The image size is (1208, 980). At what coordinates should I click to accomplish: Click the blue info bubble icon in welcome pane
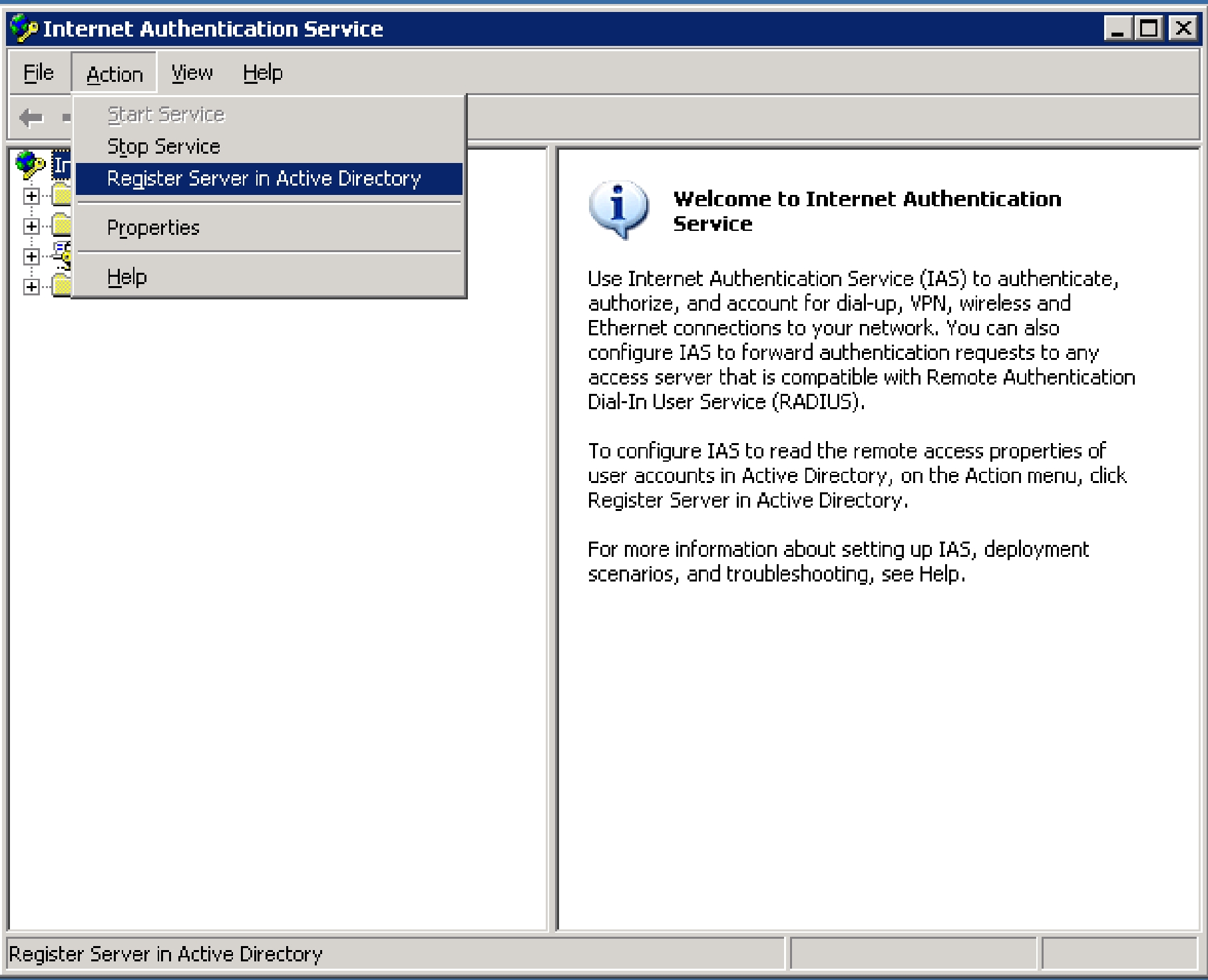point(618,210)
